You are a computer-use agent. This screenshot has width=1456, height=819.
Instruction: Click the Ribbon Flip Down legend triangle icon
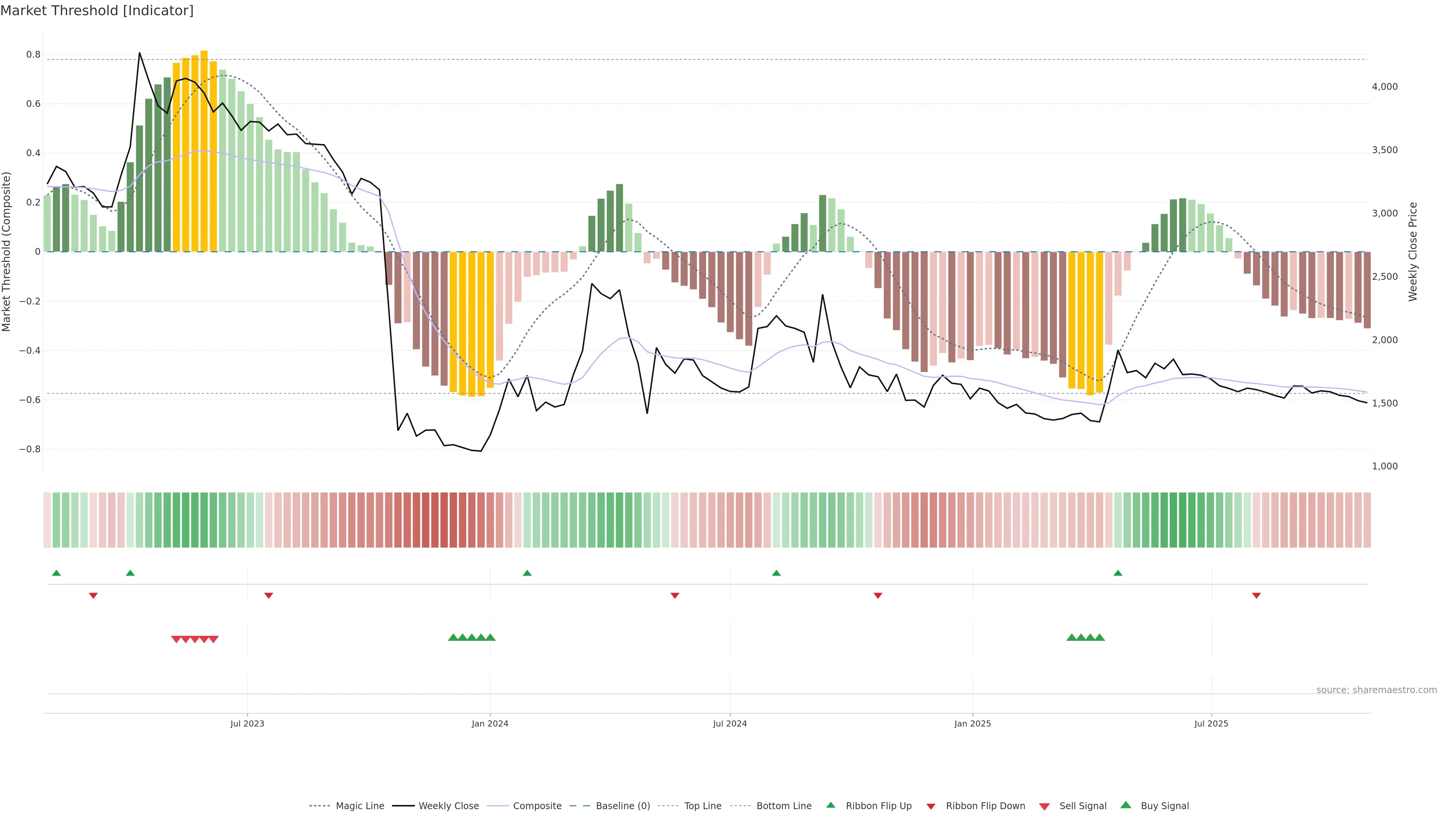pos(931,806)
